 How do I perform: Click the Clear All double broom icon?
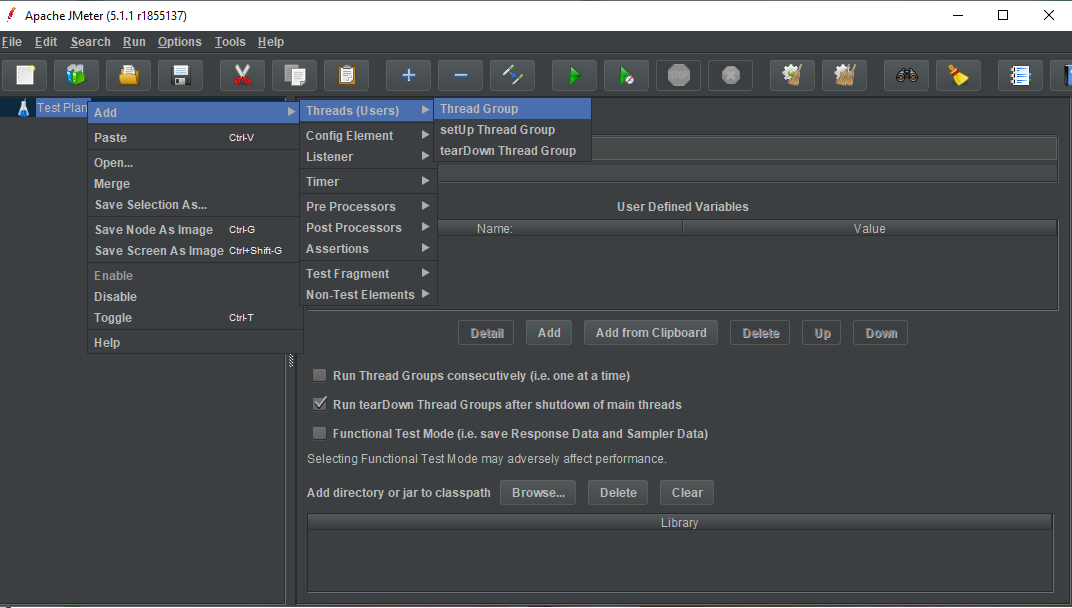[x=844, y=75]
